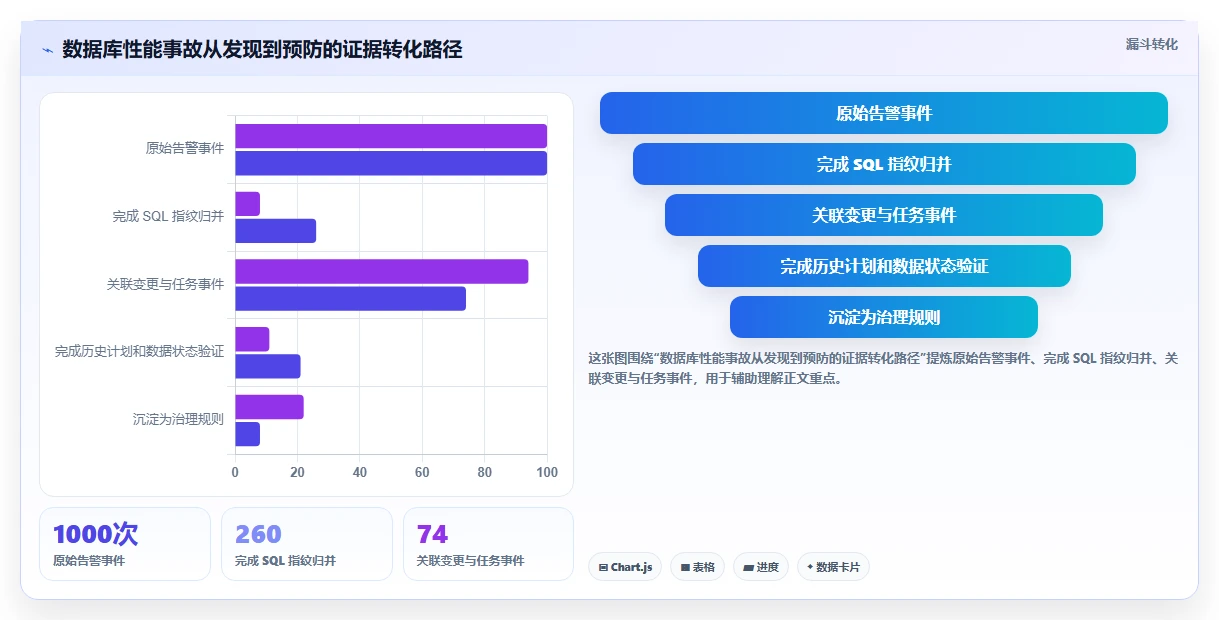Image resolution: width=1219 pixels, height=620 pixels.
Task: Open the 1000次 原始告警事件 stat card
Action: [x=125, y=544]
